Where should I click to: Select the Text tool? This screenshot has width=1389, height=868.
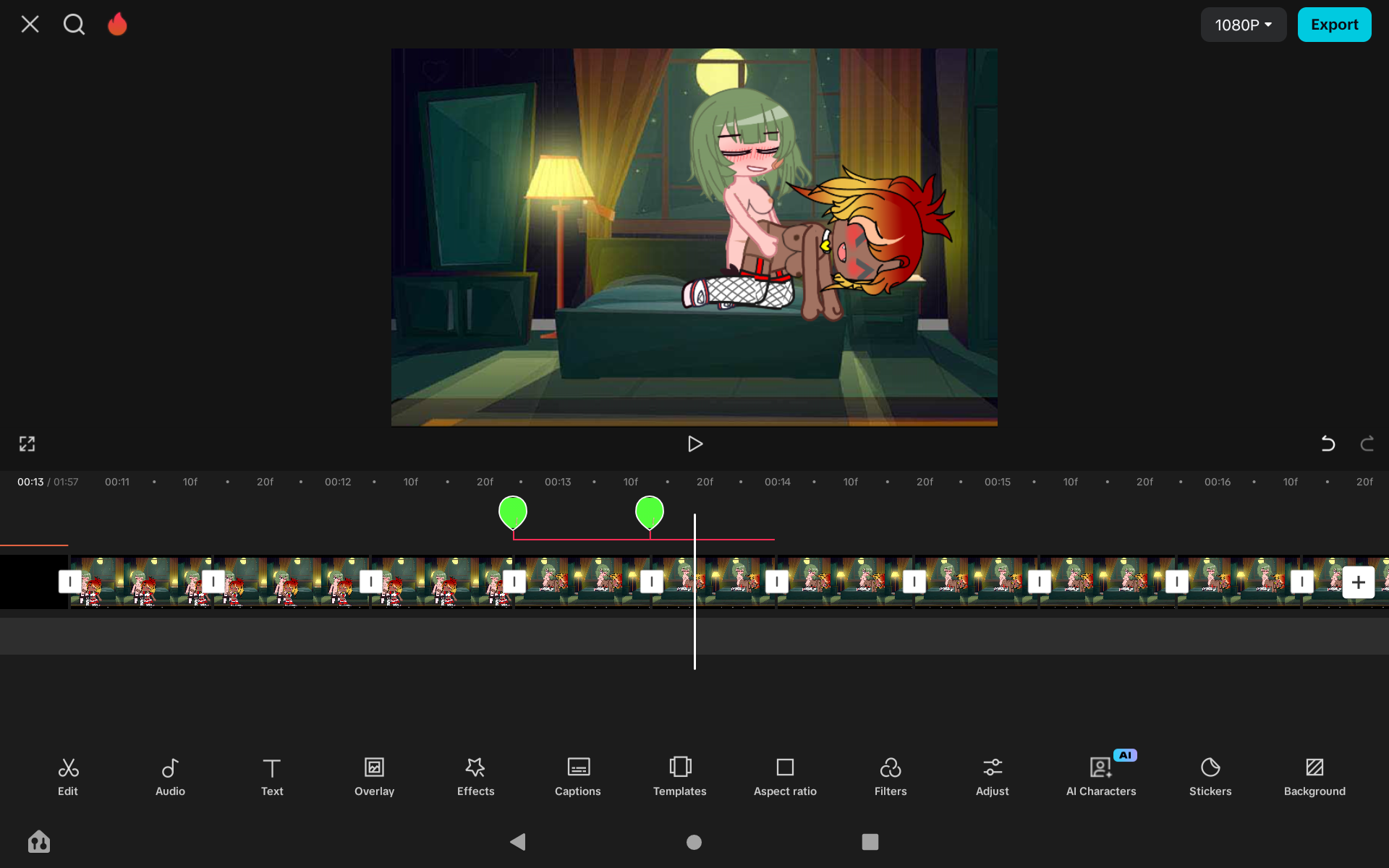coord(272,775)
